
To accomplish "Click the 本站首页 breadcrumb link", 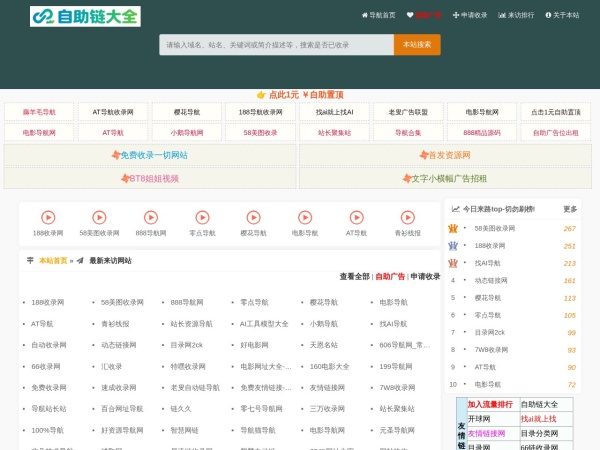I will [53, 261].
